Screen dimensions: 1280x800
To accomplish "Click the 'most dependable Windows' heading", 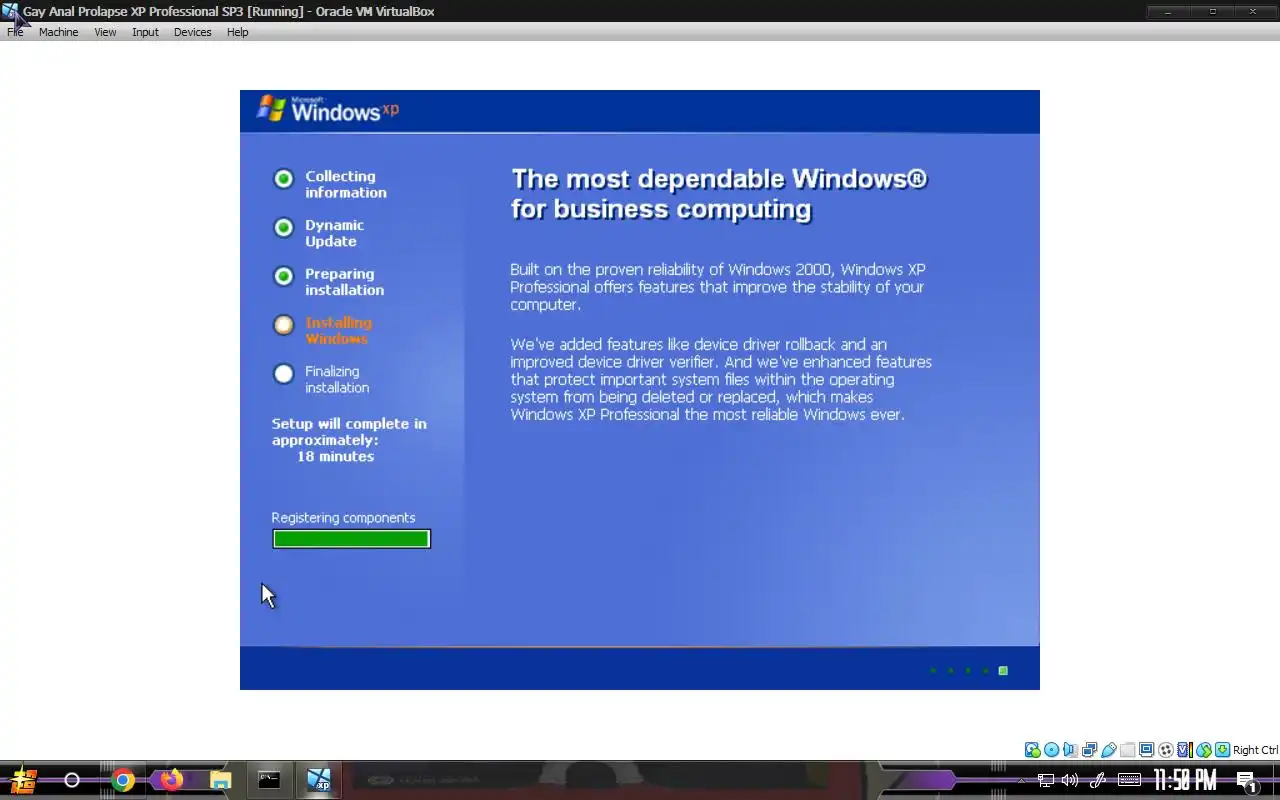I will click(x=719, y=194).
